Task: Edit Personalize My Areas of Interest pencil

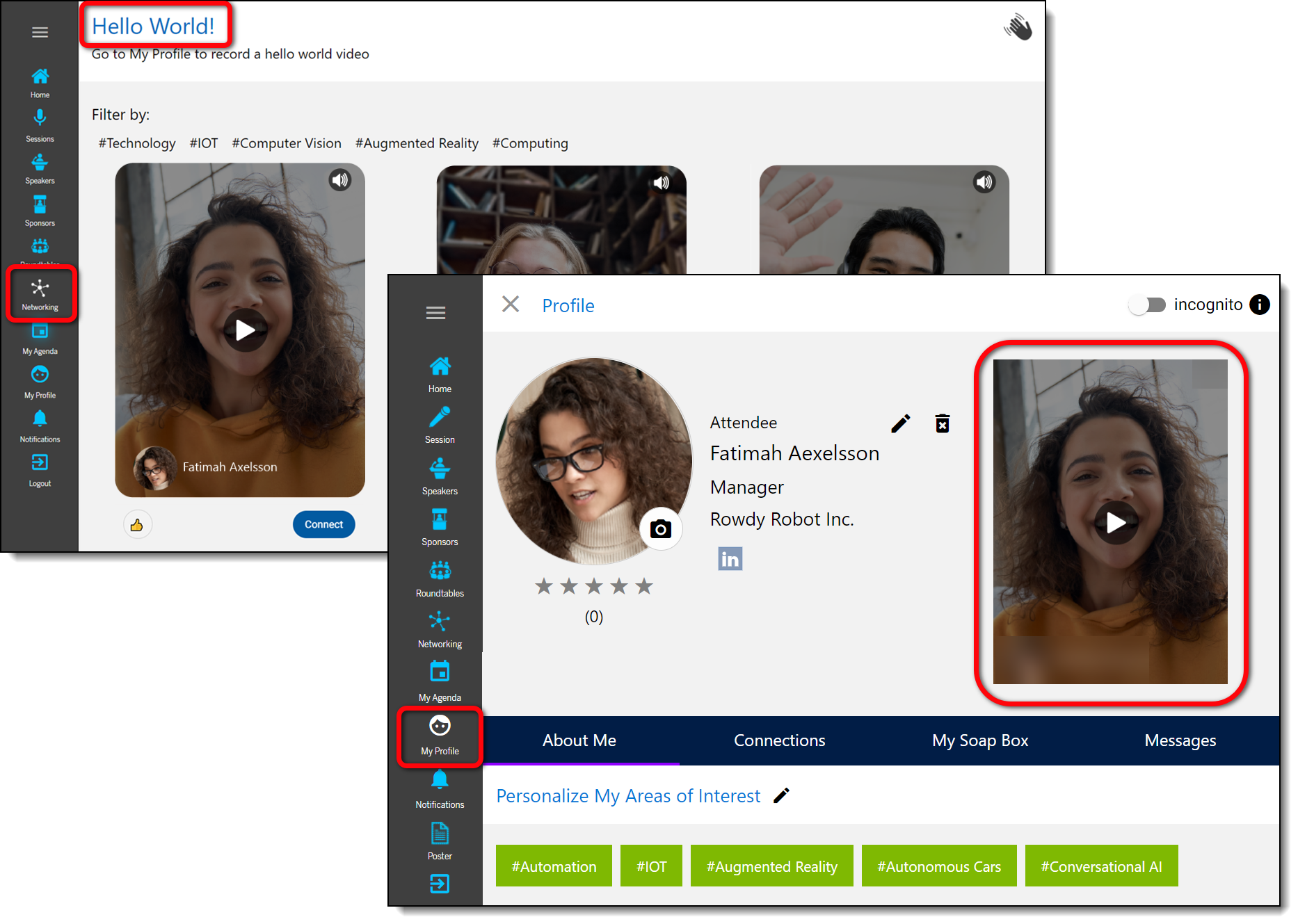Action: [781, 795]
